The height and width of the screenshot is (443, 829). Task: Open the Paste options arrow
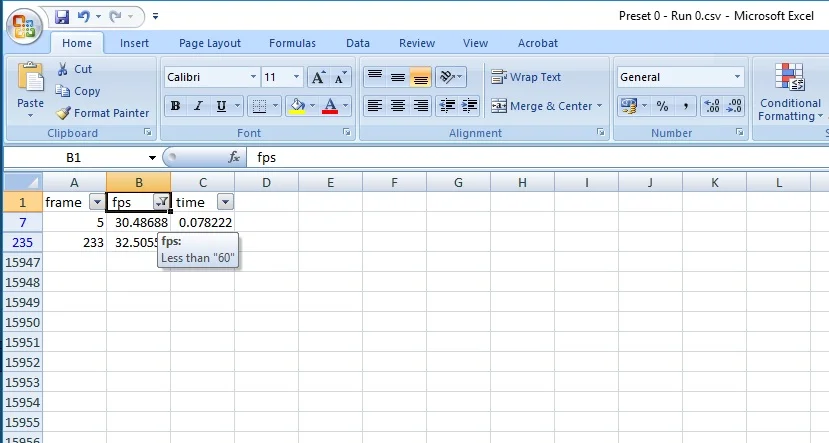tap(30, 115)
